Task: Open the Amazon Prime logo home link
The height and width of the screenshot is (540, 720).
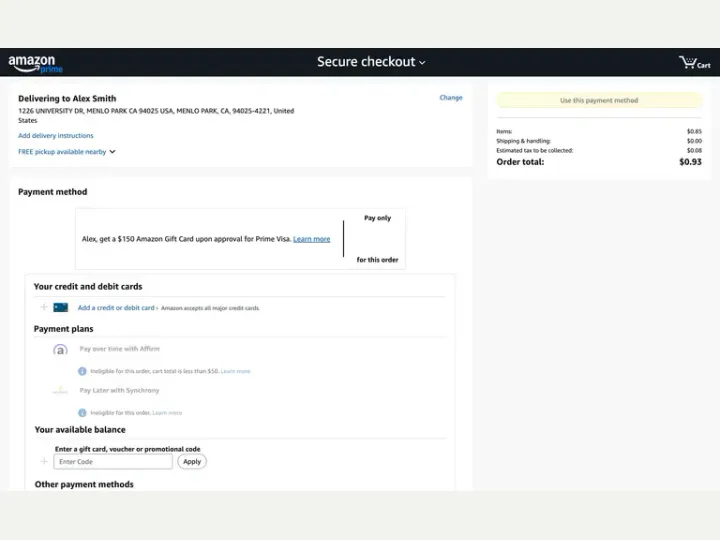Action: tap(35, 63)
